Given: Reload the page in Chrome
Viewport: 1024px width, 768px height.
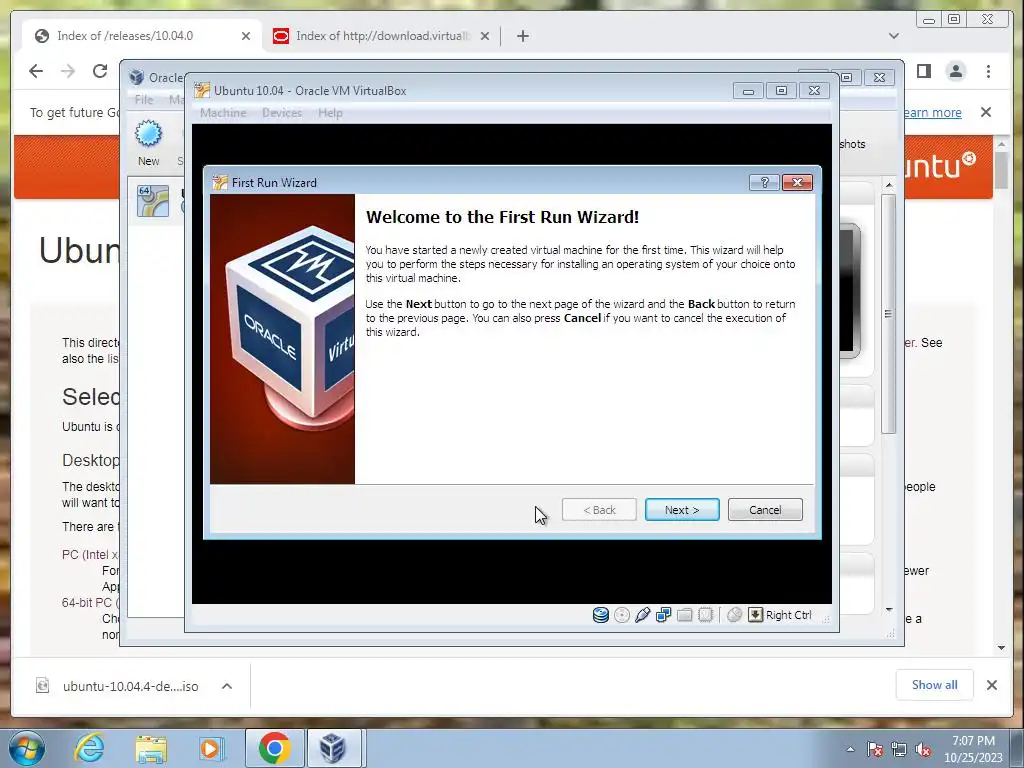Looking at the screenshot, I should click(100, 71).
